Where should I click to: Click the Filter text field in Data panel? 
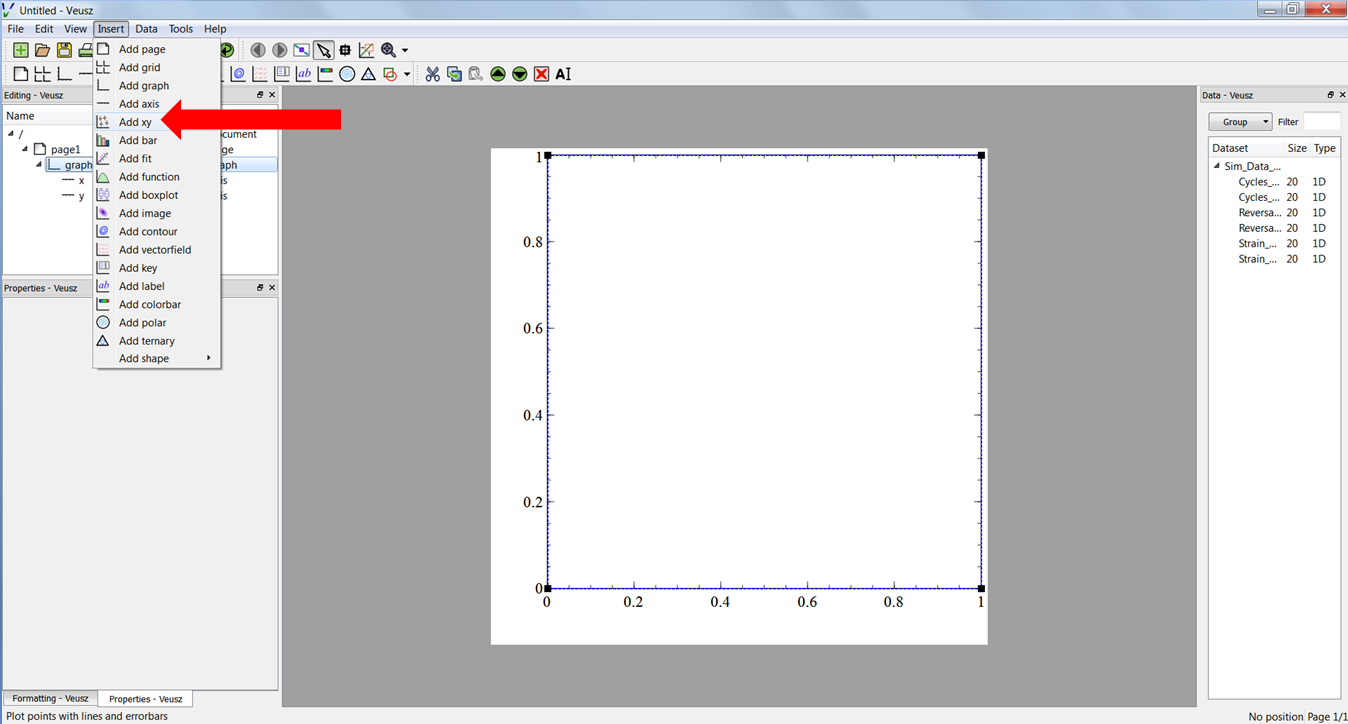[x=1321, y=122]
